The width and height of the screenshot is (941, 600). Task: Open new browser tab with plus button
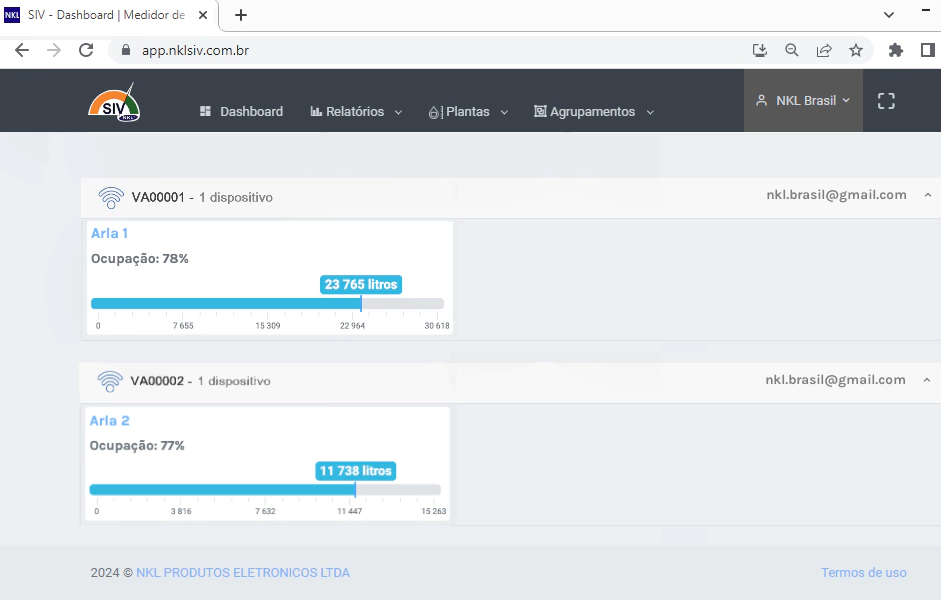pyautogui.click(x=241, y=15)
